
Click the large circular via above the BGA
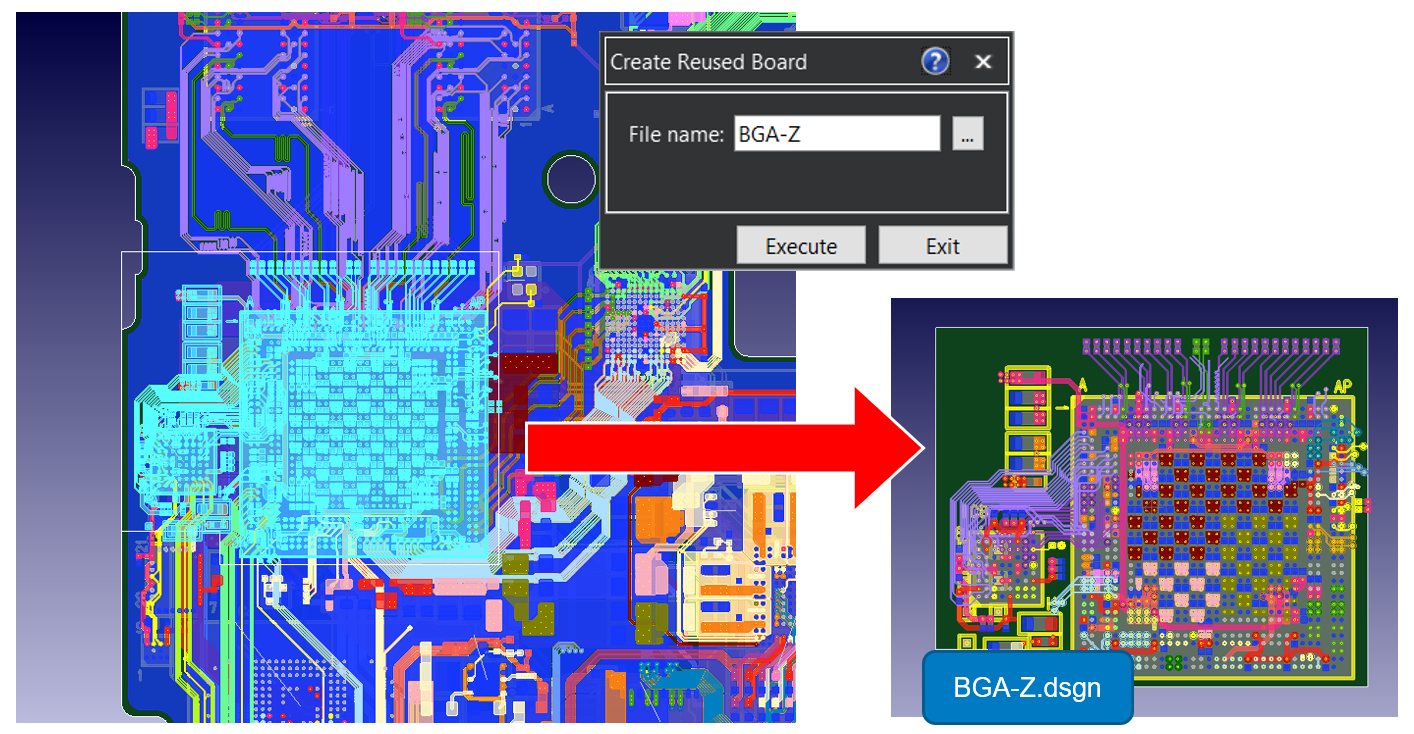coord(570,178)
